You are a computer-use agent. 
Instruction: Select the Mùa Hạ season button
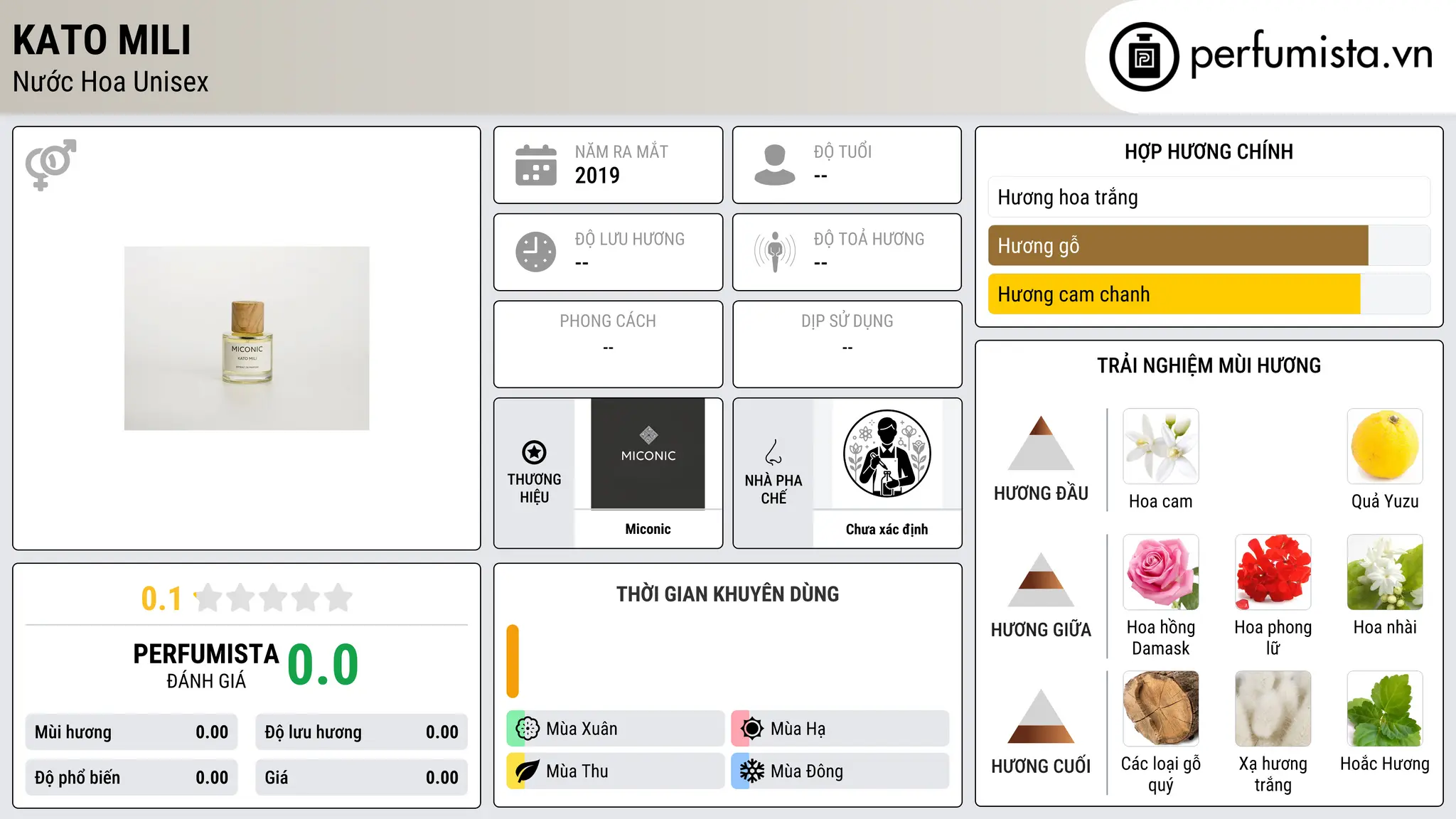click(840, 729)
